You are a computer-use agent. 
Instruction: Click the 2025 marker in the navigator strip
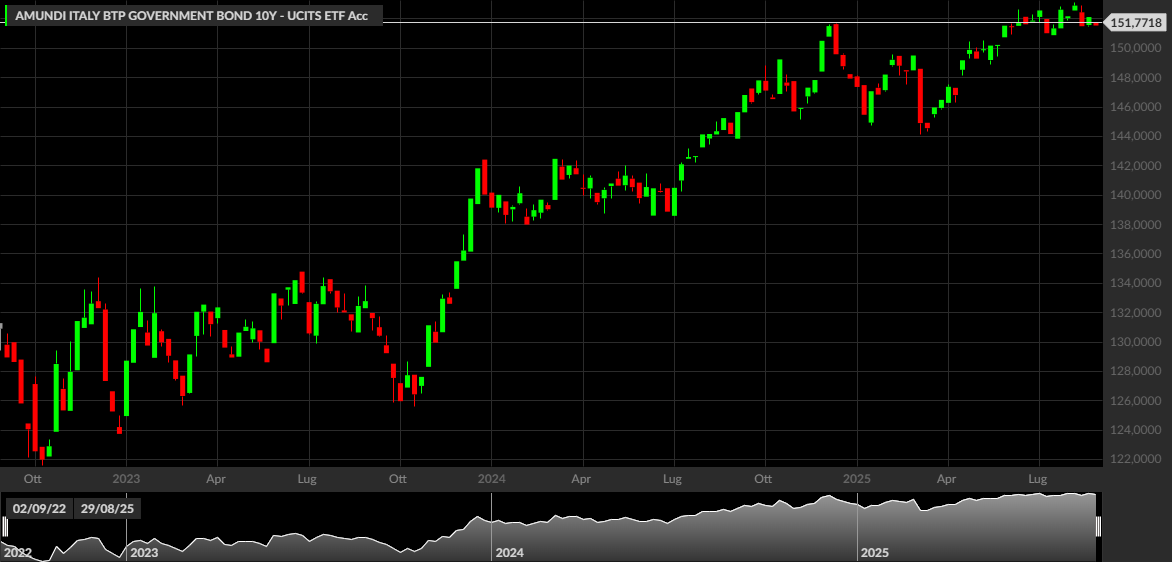(875, 554)
